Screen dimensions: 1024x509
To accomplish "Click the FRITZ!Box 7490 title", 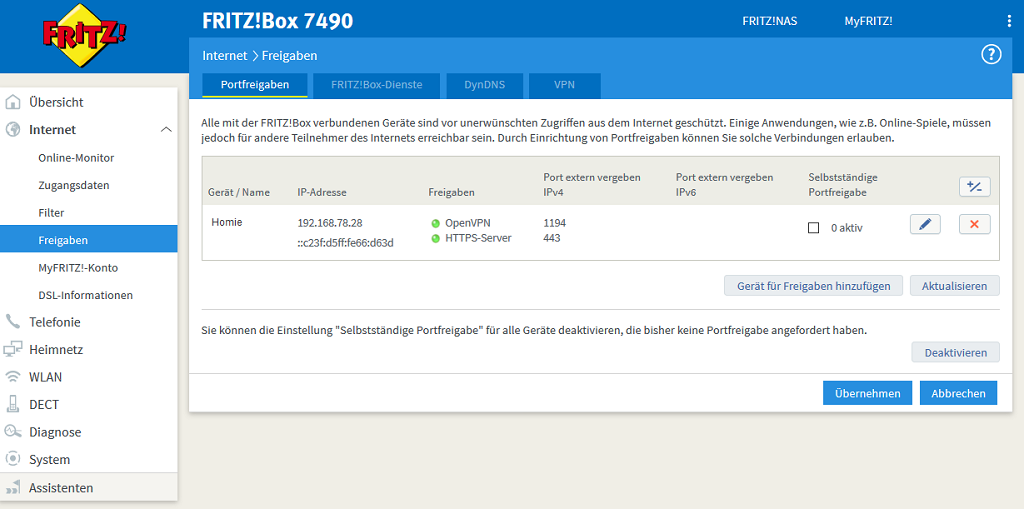I will click(278, 21).
